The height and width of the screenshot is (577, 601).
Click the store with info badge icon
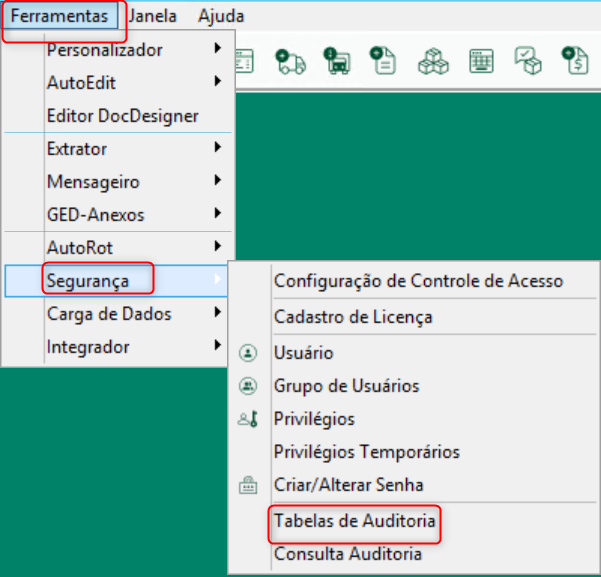337,61
